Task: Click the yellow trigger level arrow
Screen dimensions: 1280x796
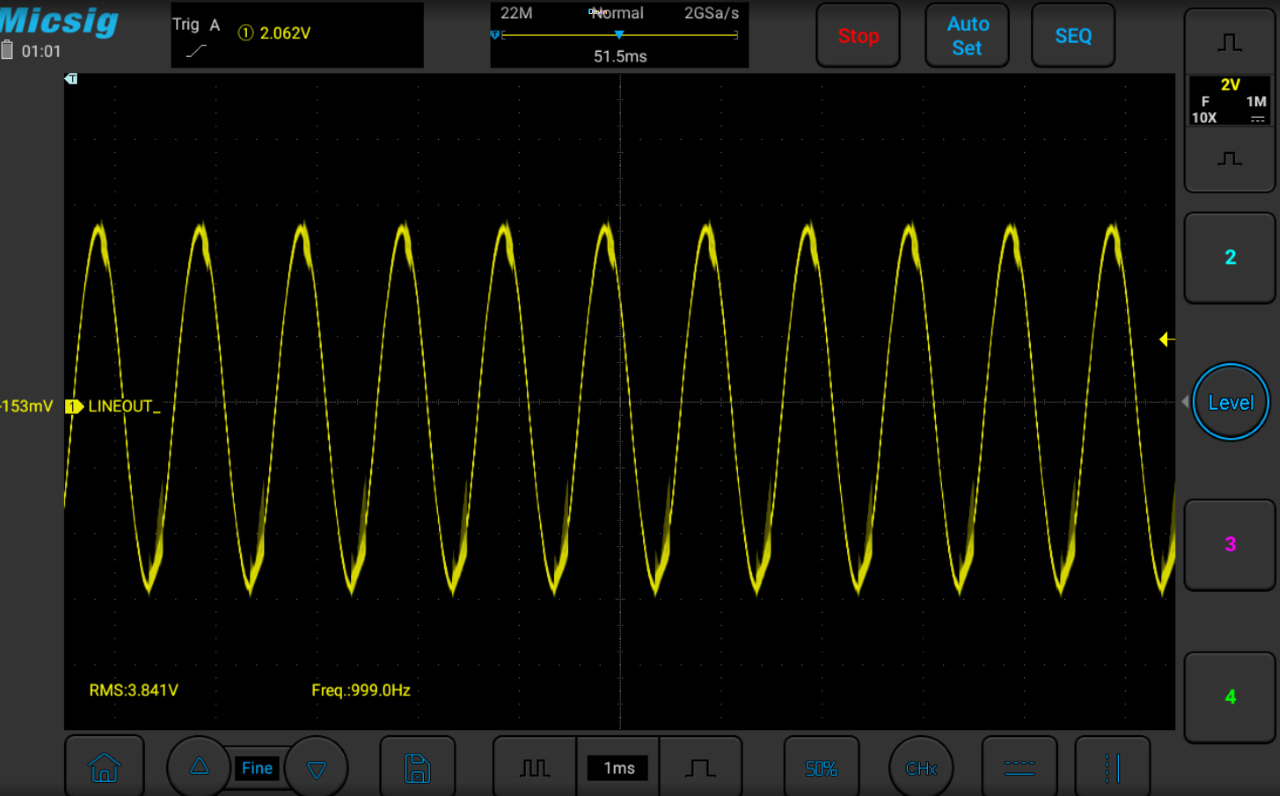Action: pos(1166,340)
